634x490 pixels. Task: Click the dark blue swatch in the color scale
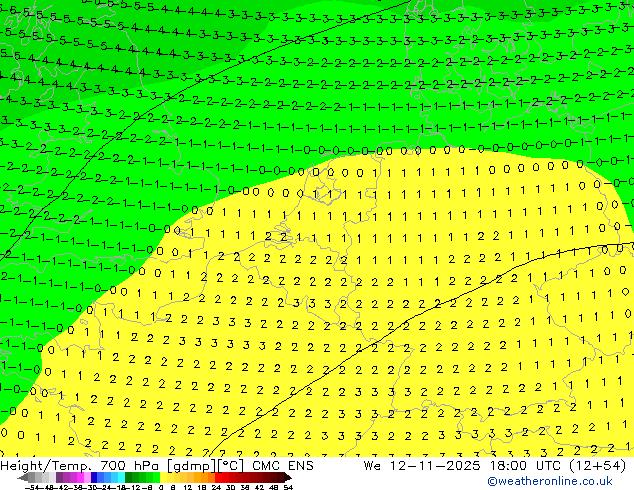click(94, 477)
